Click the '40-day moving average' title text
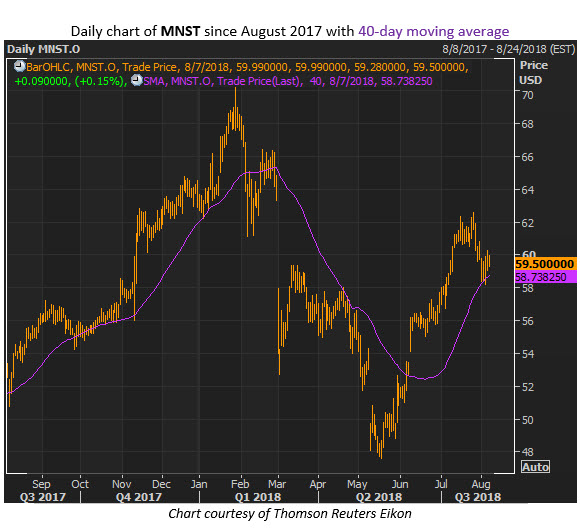Screen dimensions: 580x529 (x=434, y=31)
